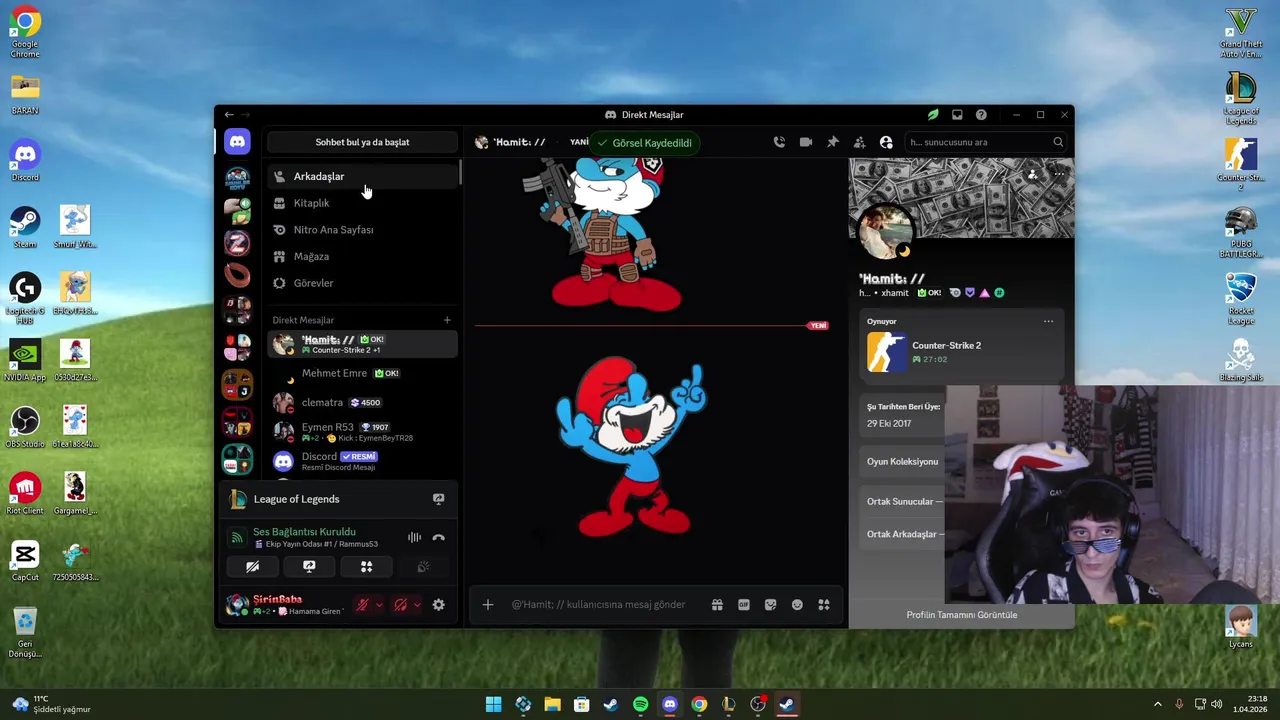Open soundboard in the voice panel
Viewport: 1280px width, 720px height.
pyautogui.click(x=423, y=567)
